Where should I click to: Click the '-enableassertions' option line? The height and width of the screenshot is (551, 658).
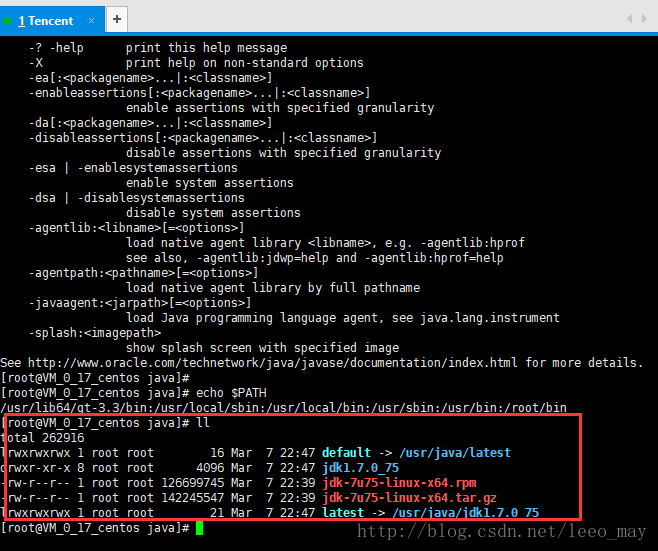tap(199, 93)
